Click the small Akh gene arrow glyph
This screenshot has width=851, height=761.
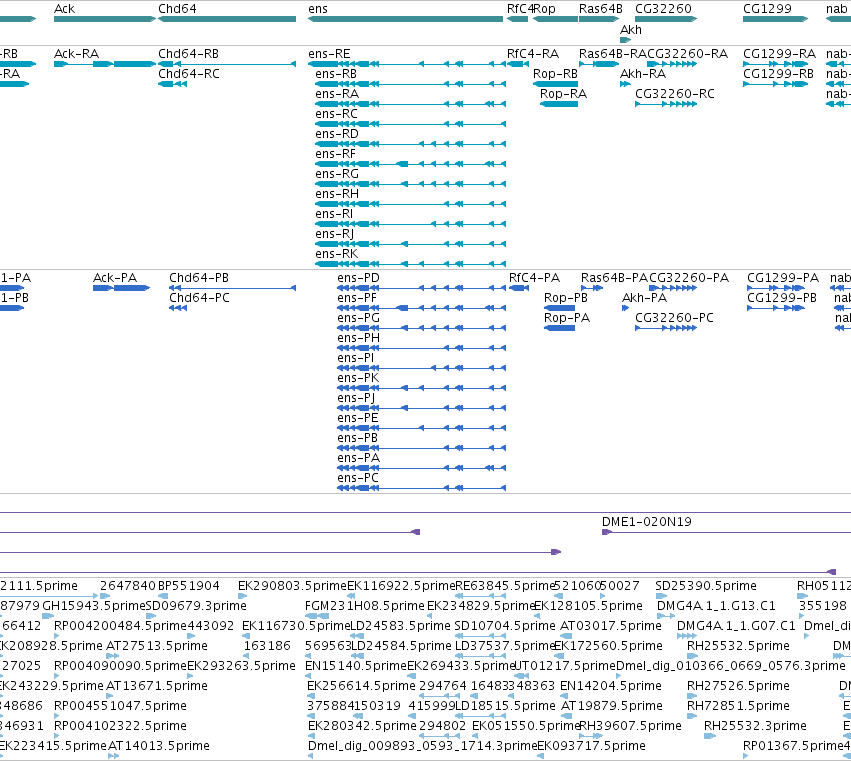[625, 40]
